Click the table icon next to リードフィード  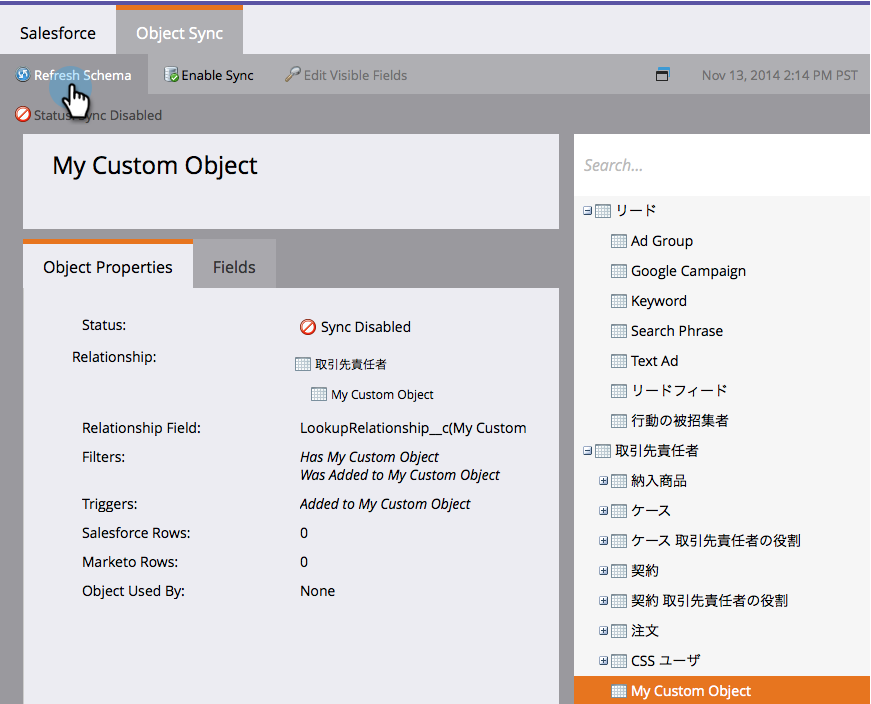click(619, 391)
